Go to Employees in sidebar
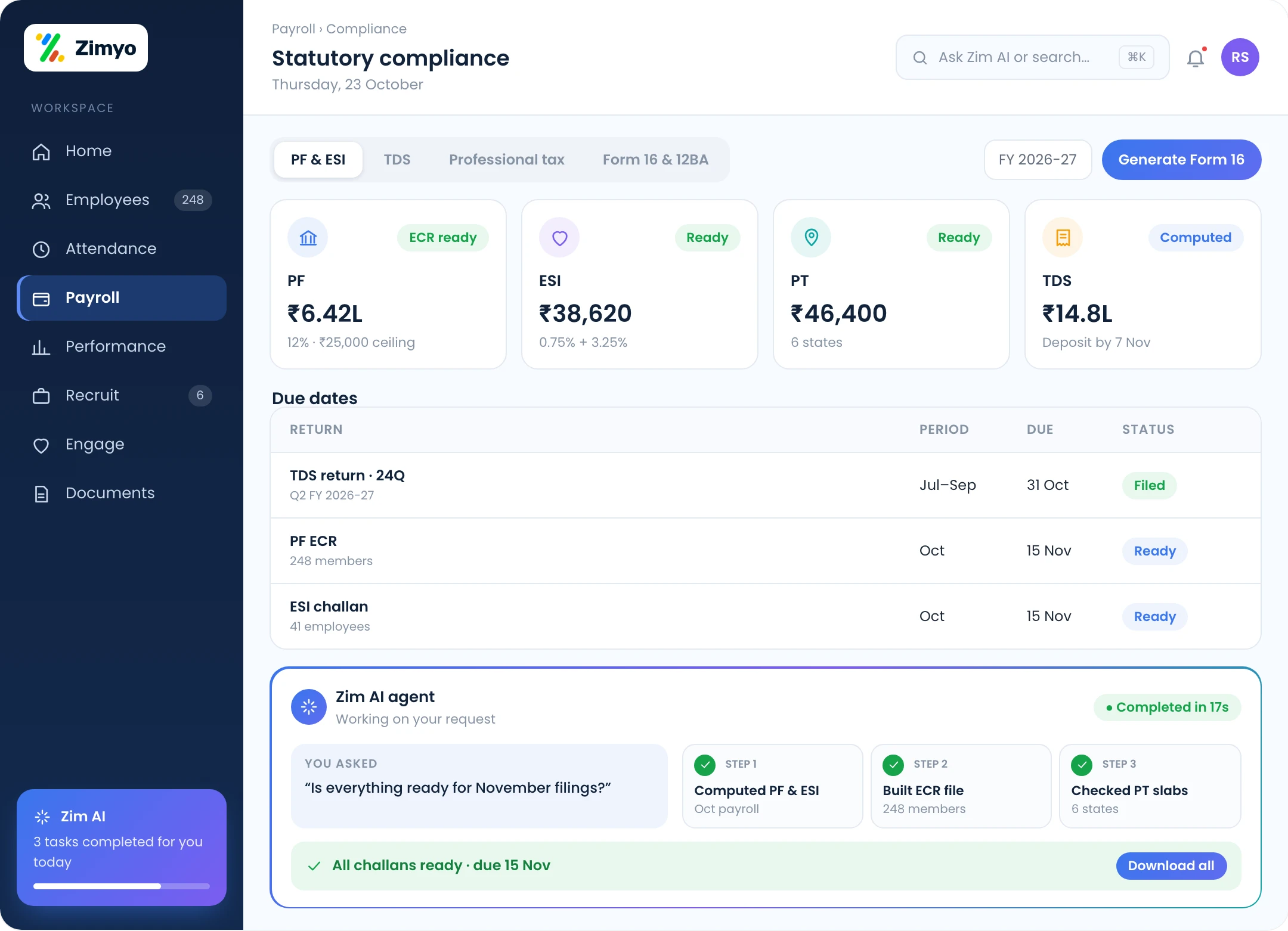1288x931 pixels. 122,200
